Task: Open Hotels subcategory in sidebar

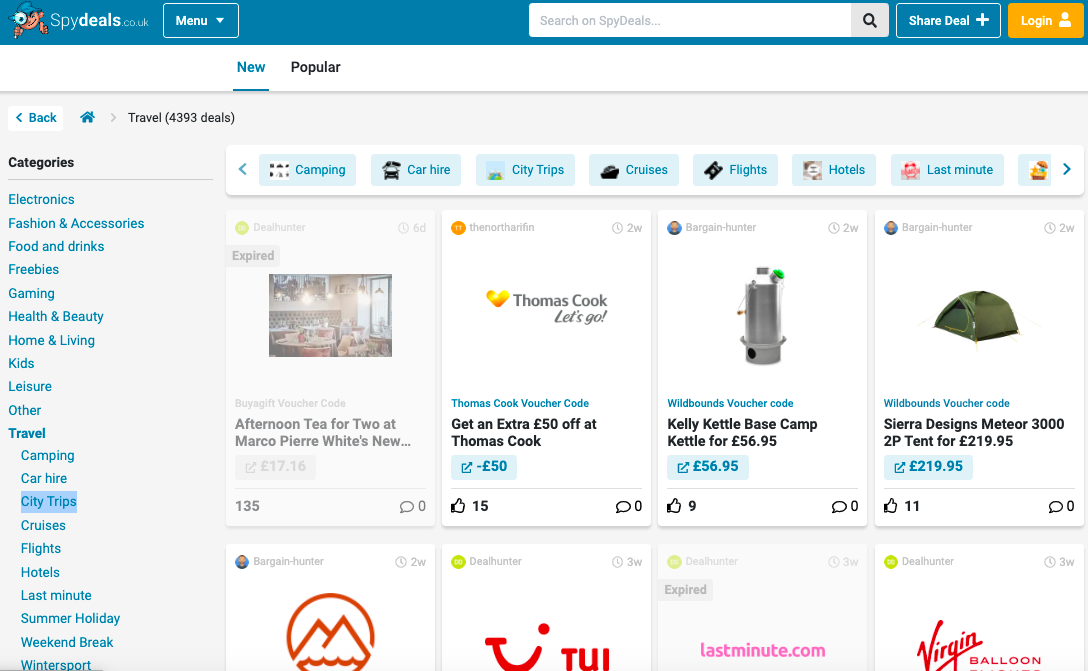Action: click(x=40, y=572)
